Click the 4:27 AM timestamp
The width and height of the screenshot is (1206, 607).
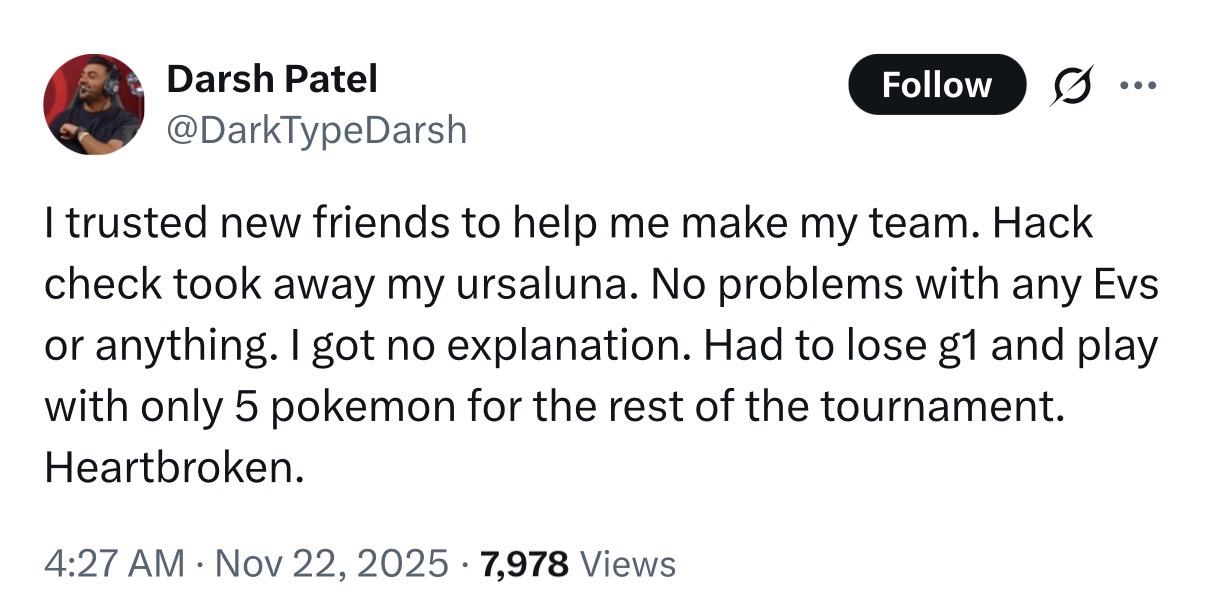pyautogui.click(x=113, y=564)
